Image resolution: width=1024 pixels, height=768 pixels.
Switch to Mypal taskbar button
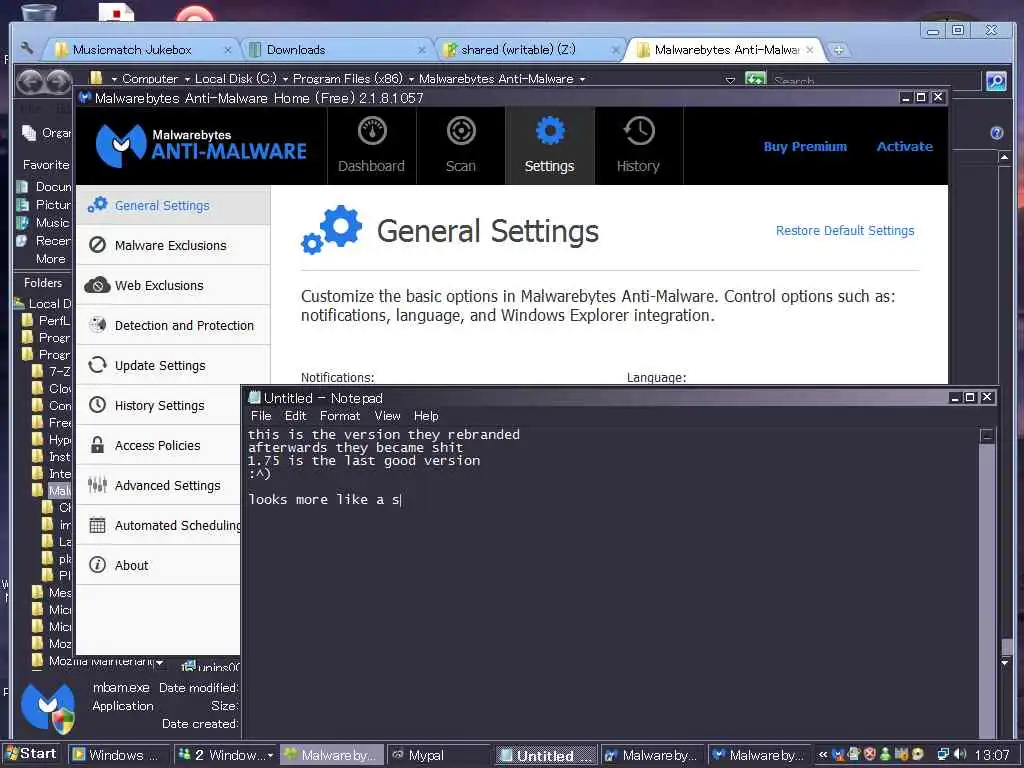(x=440, y=755)
